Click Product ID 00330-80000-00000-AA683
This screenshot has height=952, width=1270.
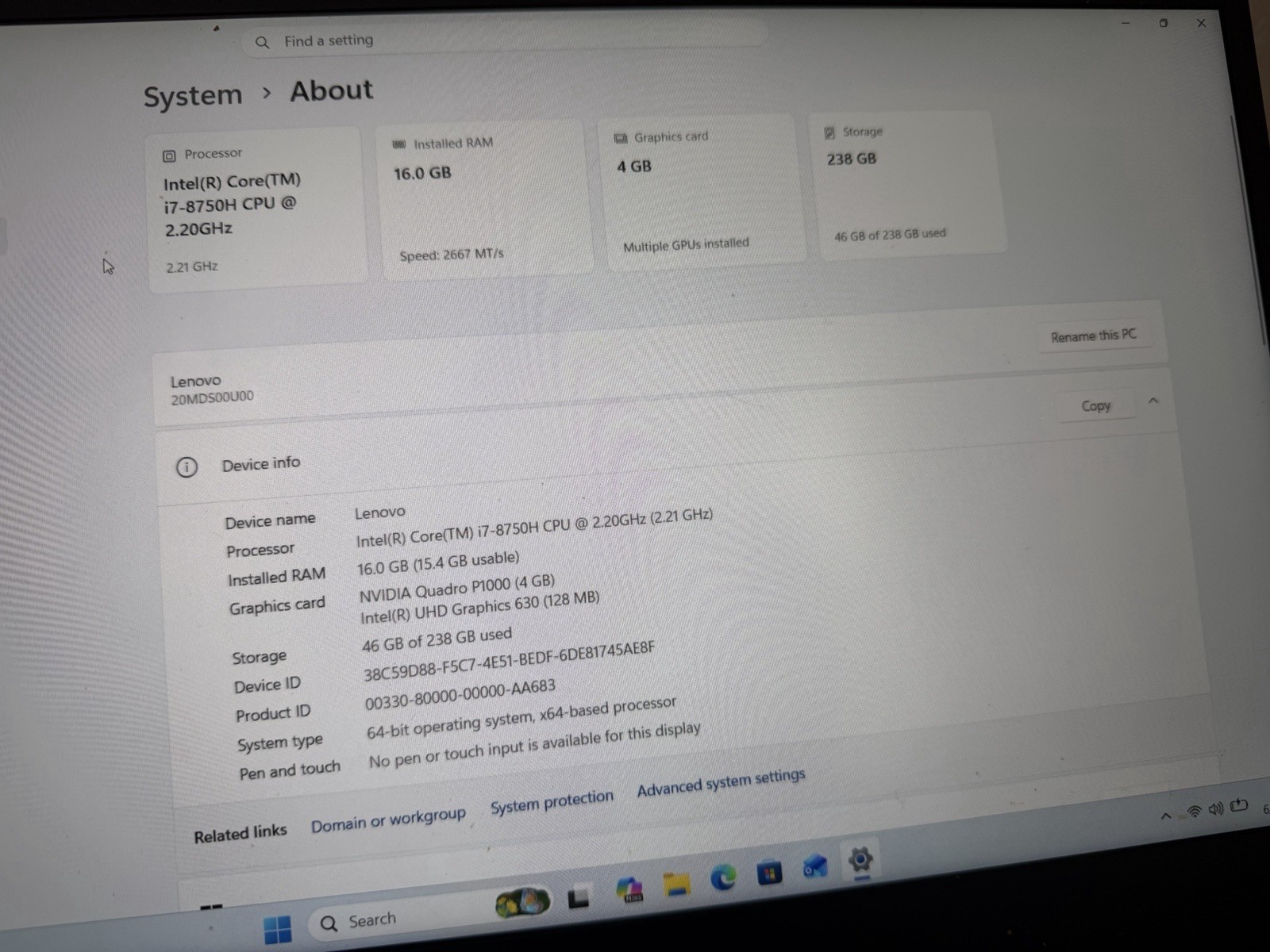point(460,695)
